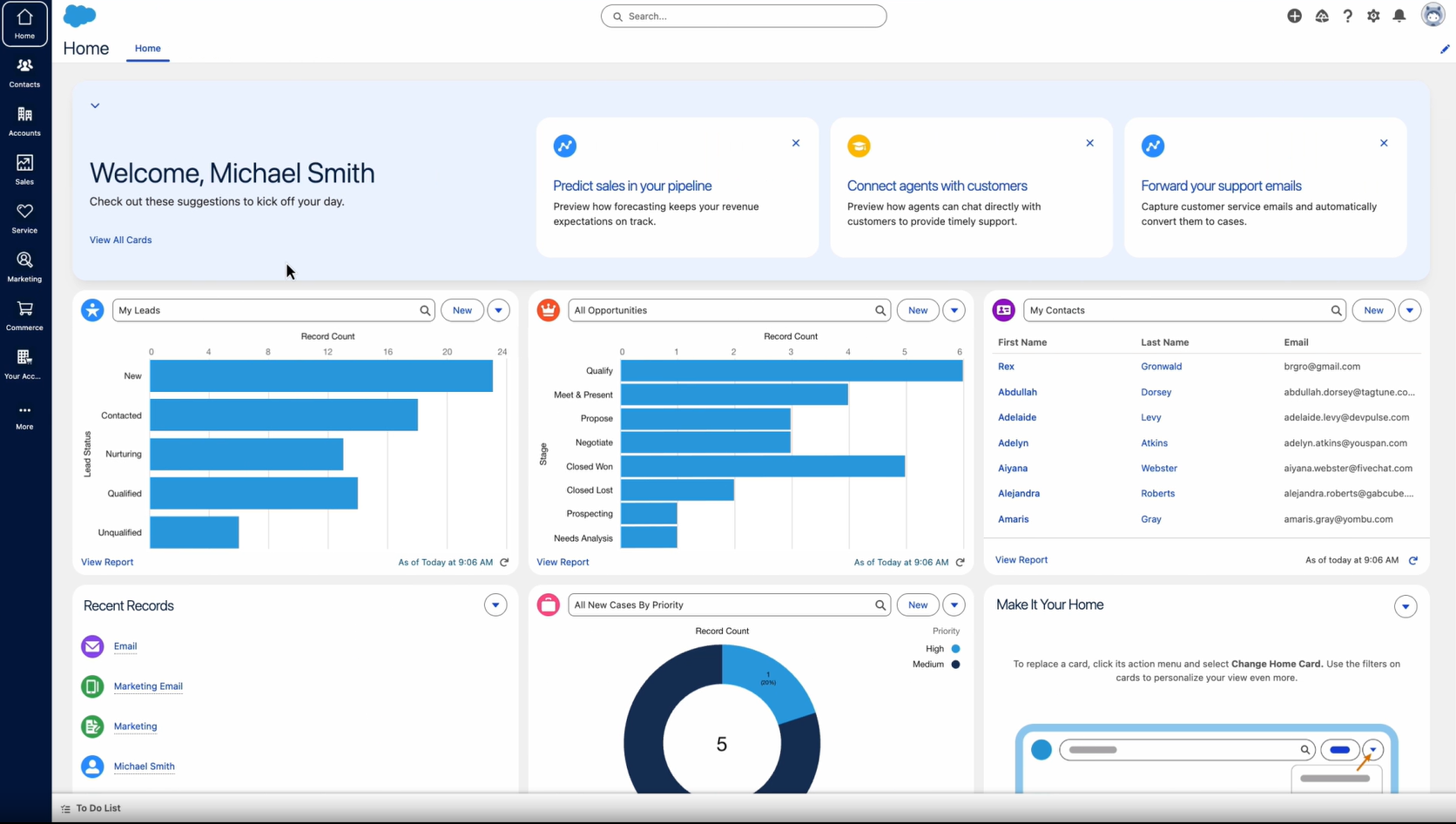Open the Sales workspace from the sidebar
This screenshot has height=824, width=1456.
[24, 168]
